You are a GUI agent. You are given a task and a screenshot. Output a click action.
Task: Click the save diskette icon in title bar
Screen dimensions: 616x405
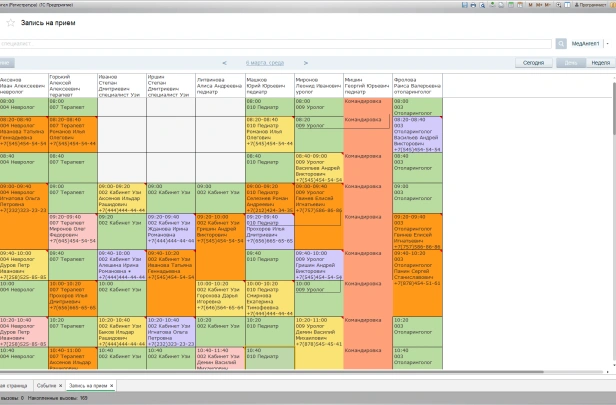point(464,5)
